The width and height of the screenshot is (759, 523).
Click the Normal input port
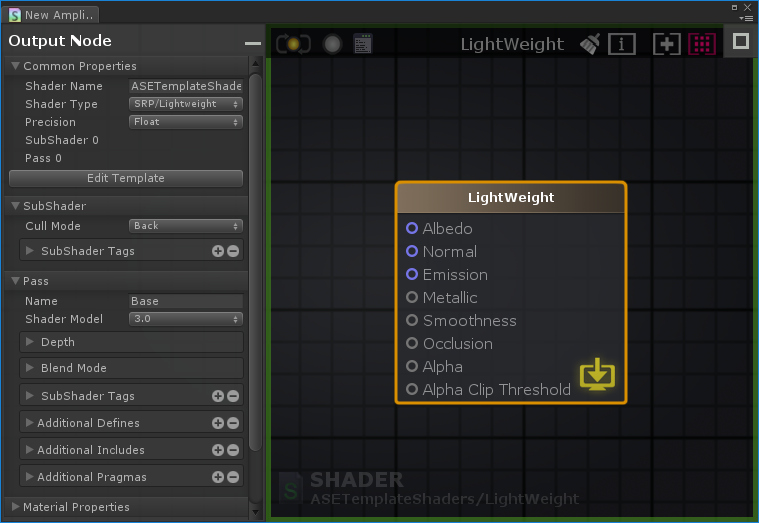[412, 251]
